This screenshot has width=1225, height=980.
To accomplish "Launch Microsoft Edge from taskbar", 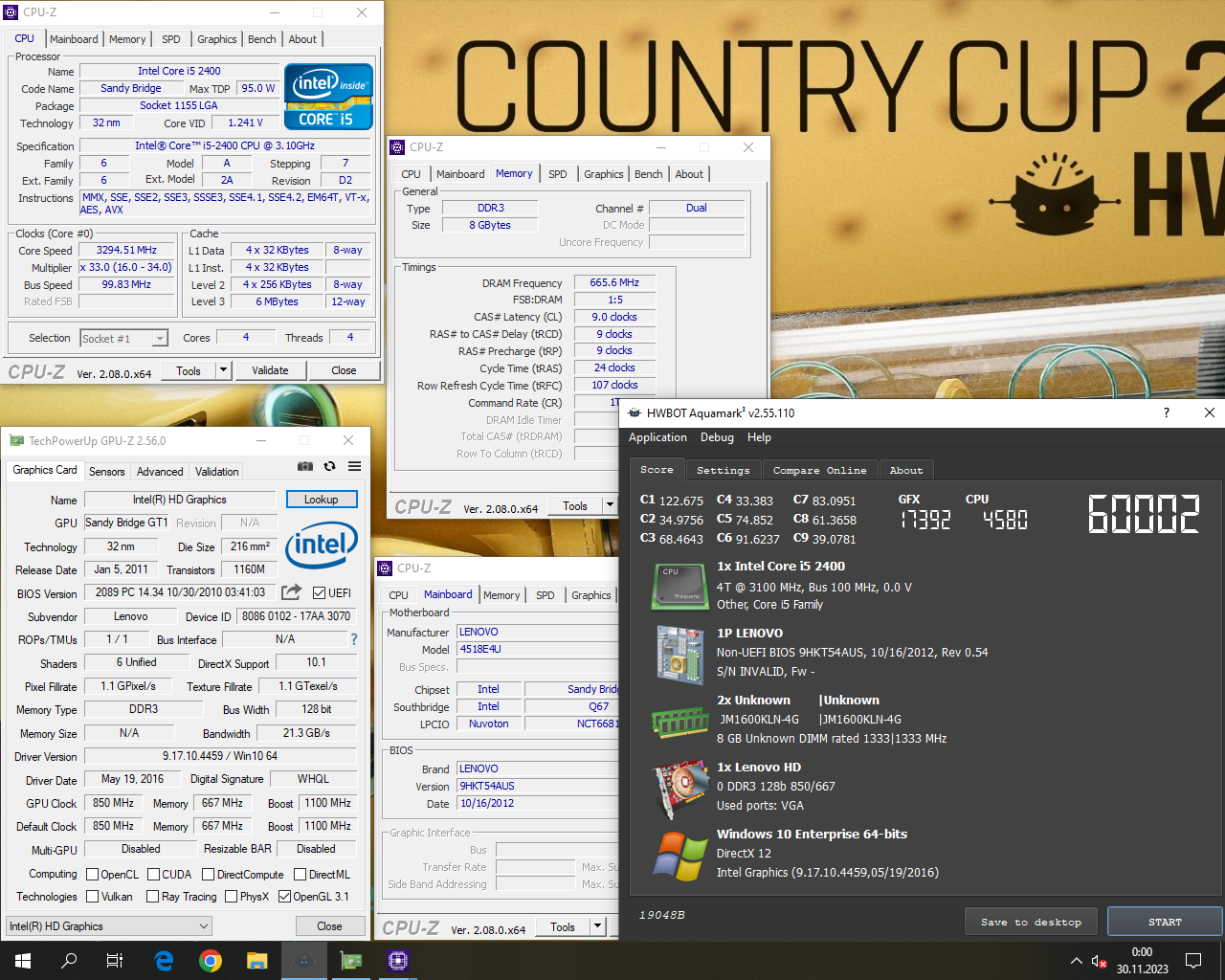I will [x=164, y=960].
